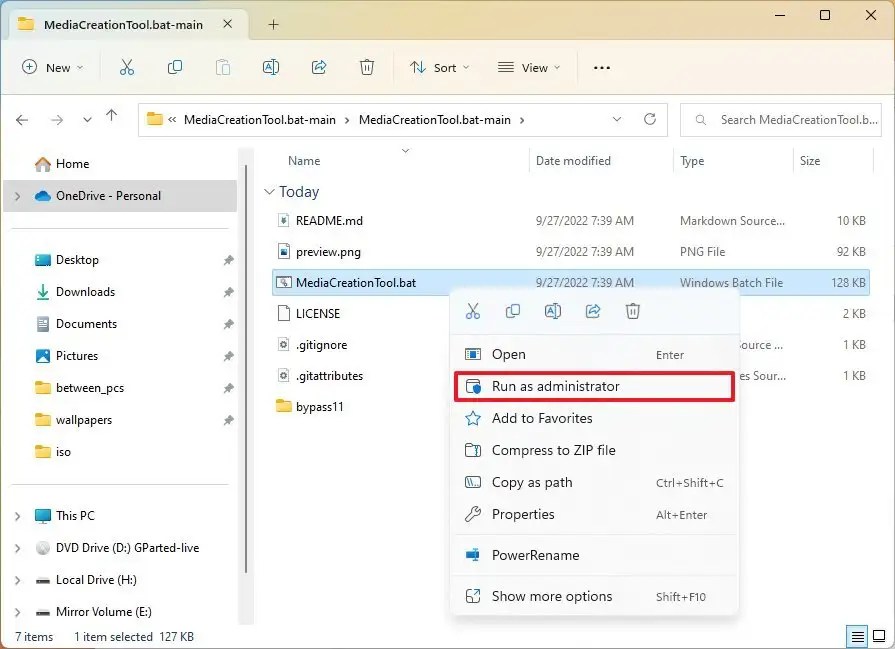Screen dimensions: 895x649
Task: Select Compress to ZIP file
Action: click(594, 450)
